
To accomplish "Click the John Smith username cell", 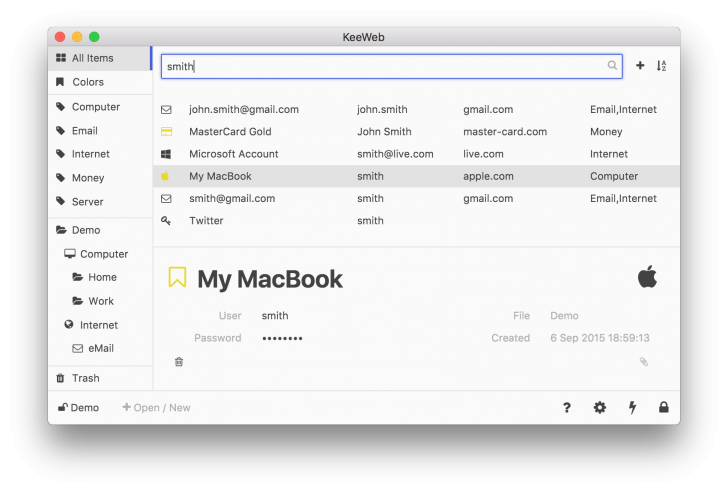I will pos(384,132).
